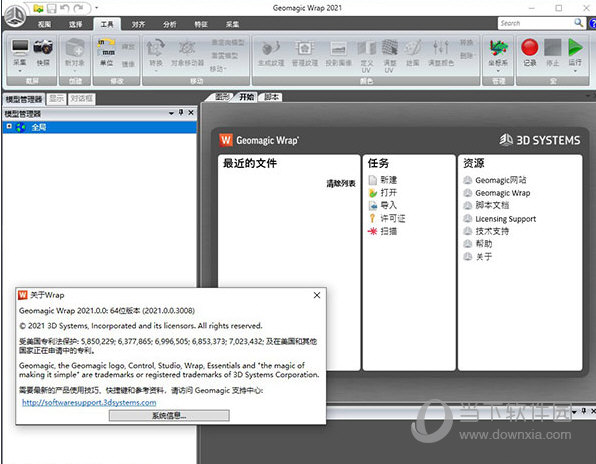Select the 全局 row in model manager

pyautogui.click(x=100, y=127)
